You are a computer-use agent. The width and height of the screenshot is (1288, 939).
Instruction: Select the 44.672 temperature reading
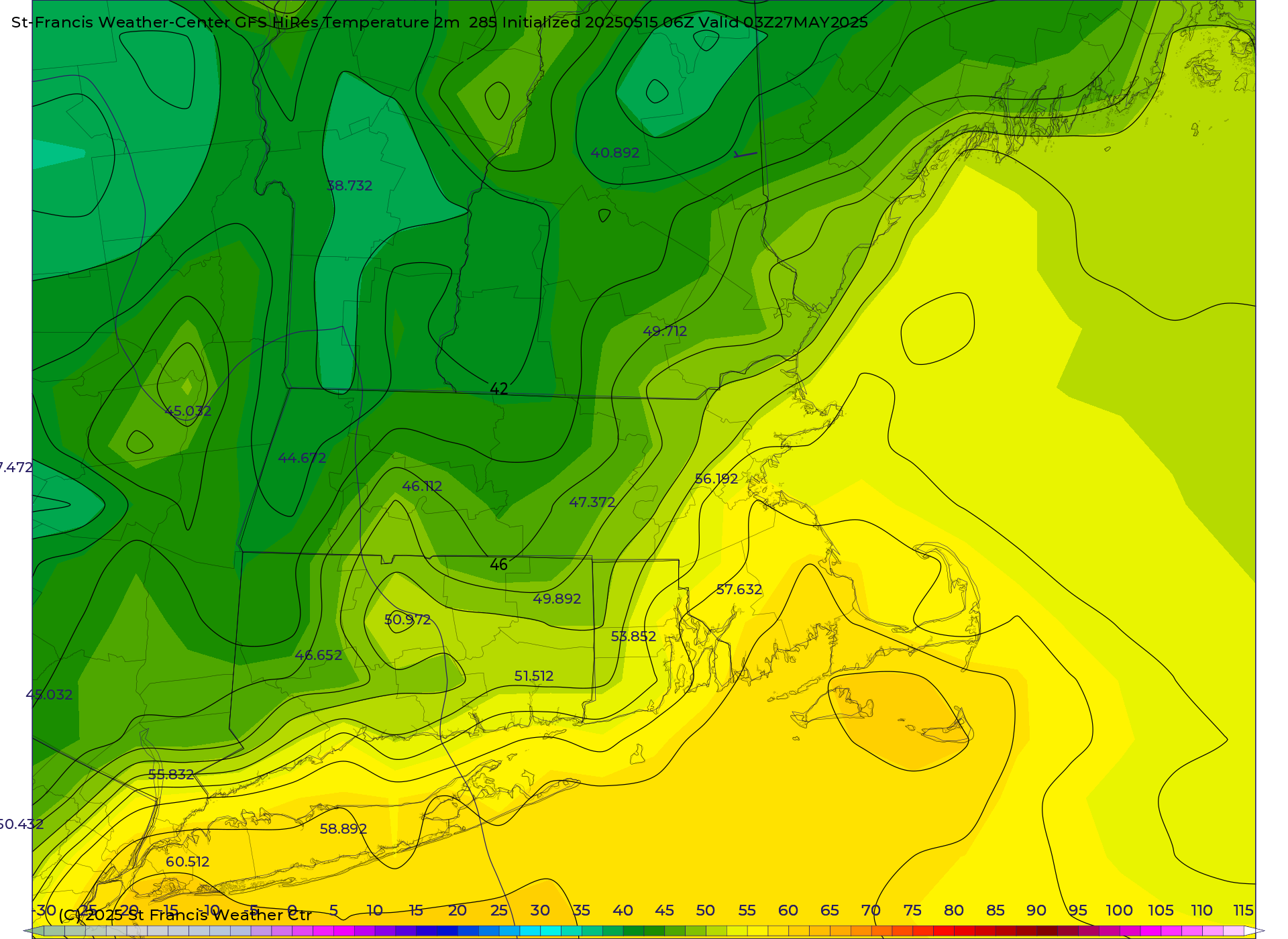[x=302, y=458]
